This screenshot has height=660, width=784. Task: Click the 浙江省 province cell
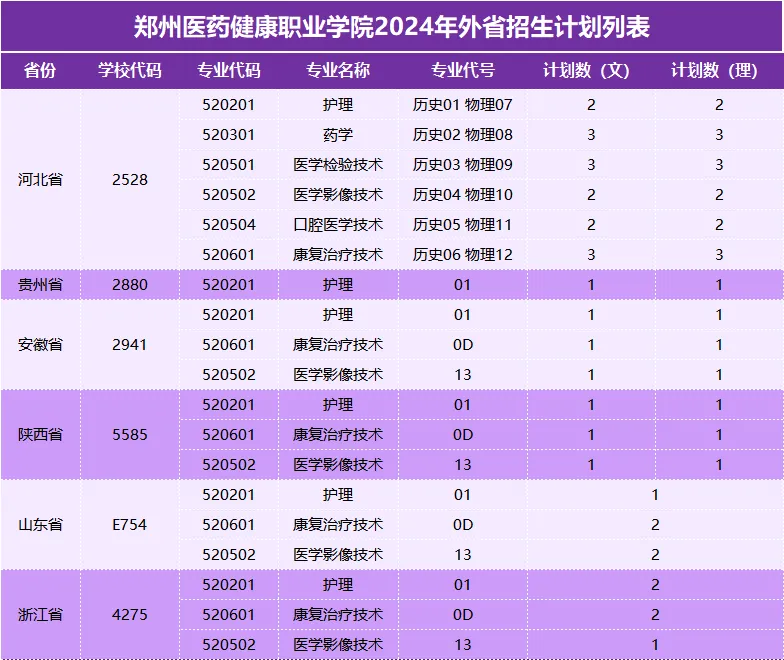[40, 614]
